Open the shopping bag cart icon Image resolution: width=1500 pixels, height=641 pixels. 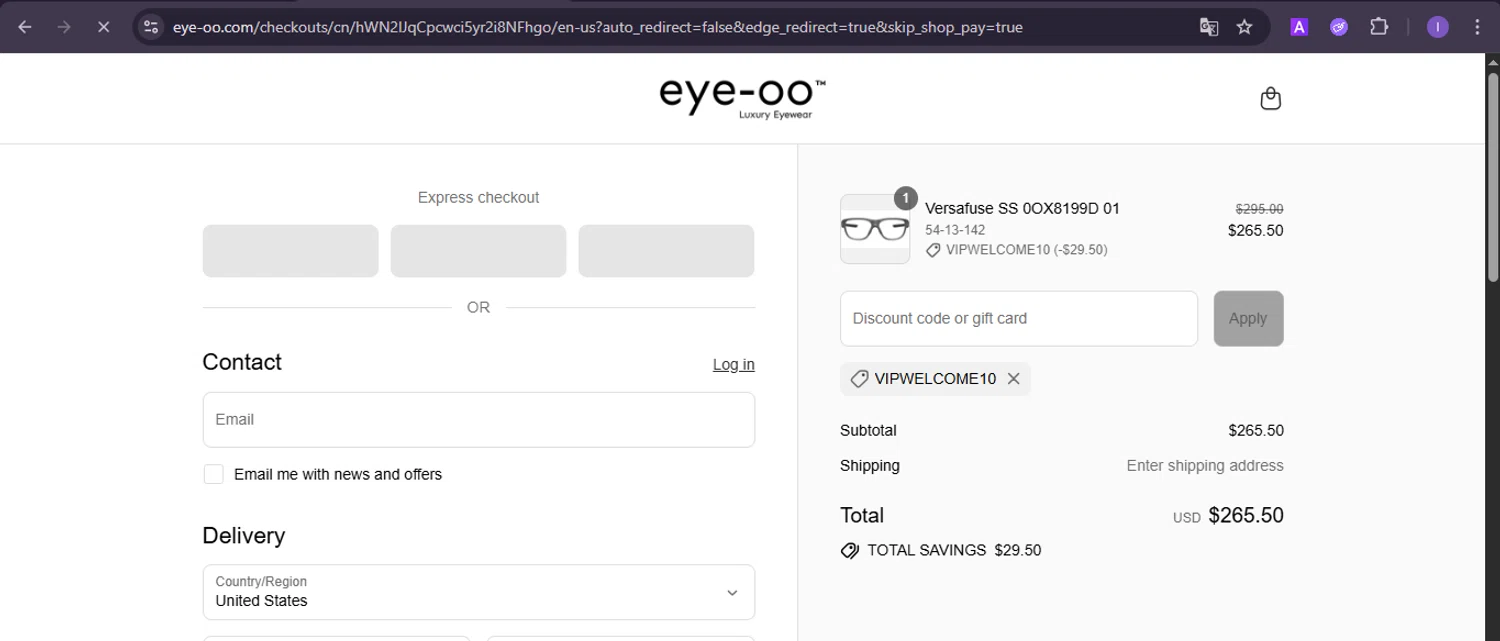click(x=1270, y=98)
